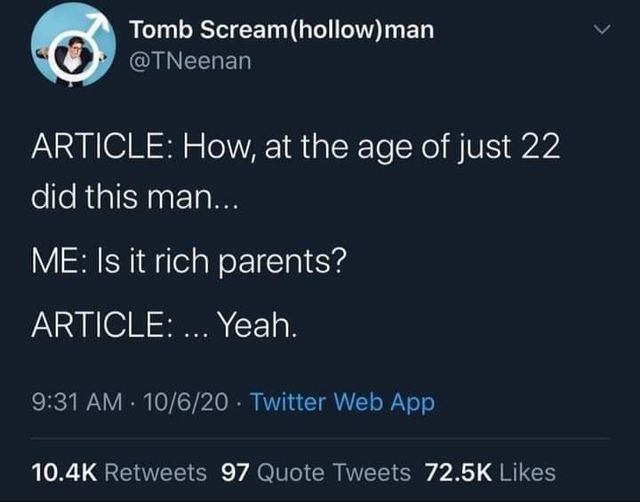
Task: Go to the @TNeenan handle
Action: (x=191, y=62)
